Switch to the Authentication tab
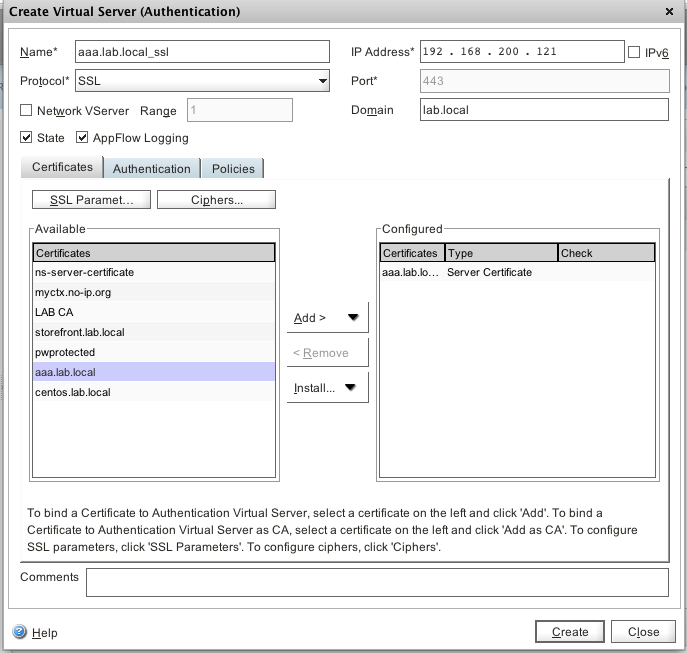Viewport: 687px width, 653px height. coord(151,169)
